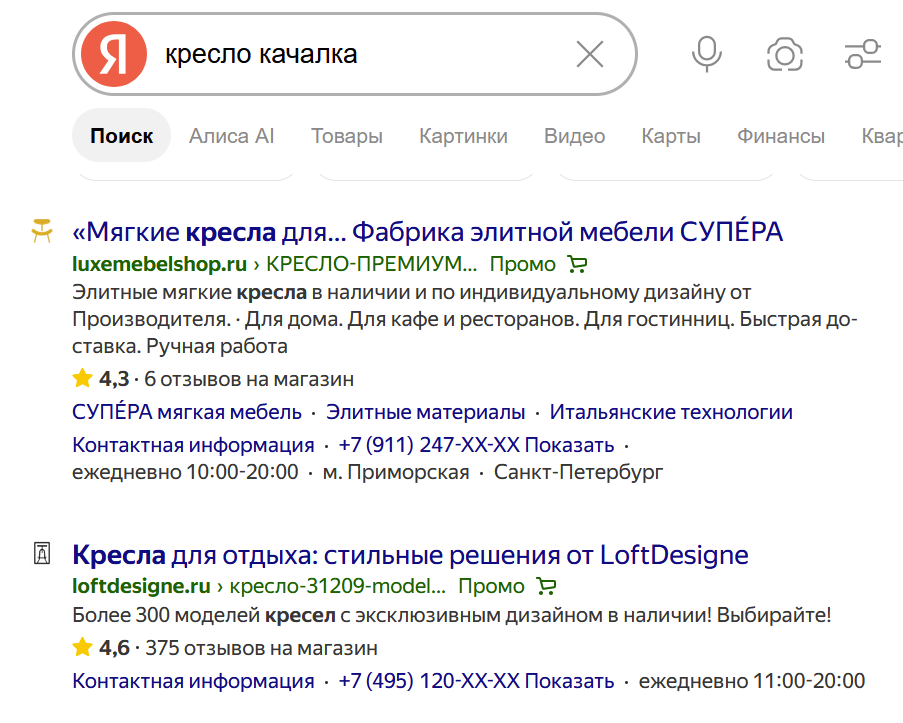This screenshot has height=723, width=903.
Task: Start voice search with microphone icon
Action: [x=707, y=54]
